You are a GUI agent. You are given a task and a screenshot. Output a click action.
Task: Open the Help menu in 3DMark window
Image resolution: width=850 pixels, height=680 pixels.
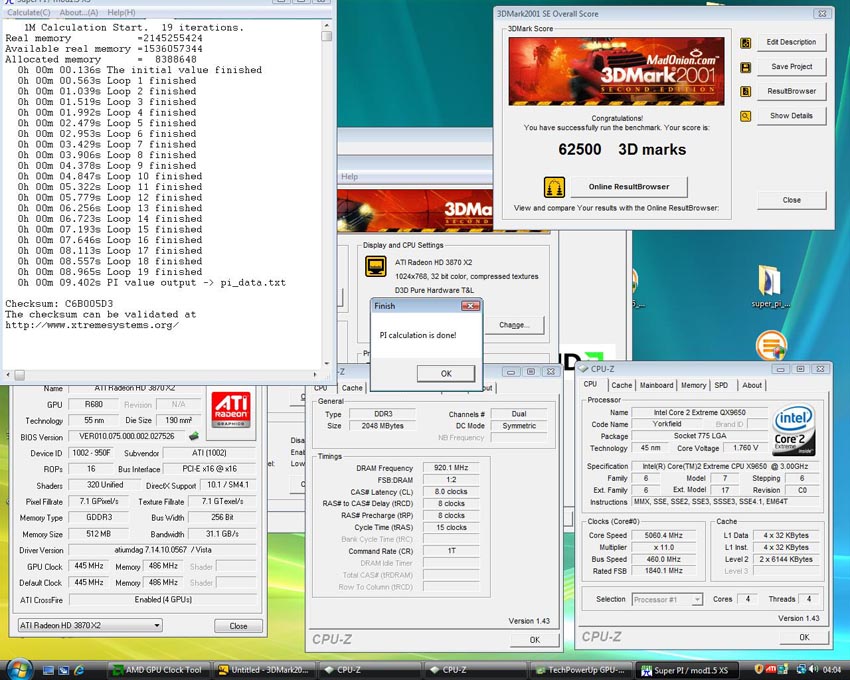coord(350,176)
